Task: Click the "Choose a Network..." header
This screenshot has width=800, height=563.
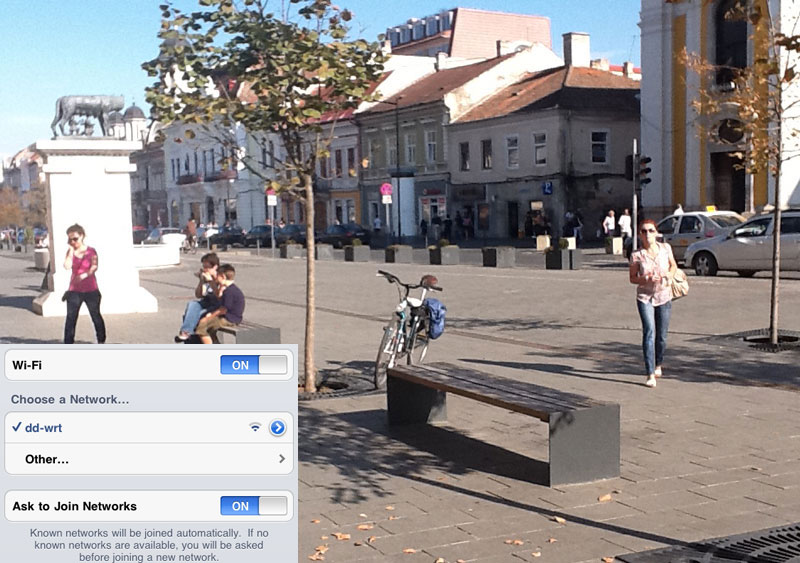Action: click(x=70, y=399)
